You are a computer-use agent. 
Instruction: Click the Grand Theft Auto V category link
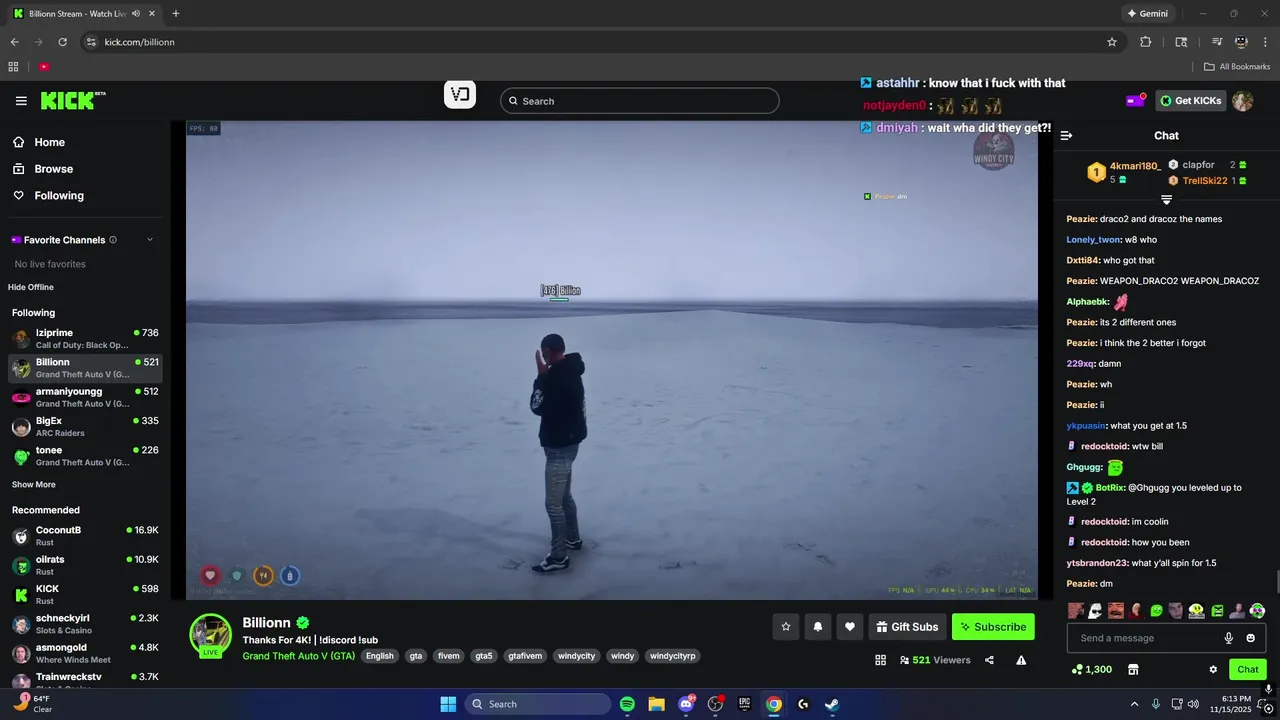click(x=299, y=656)
